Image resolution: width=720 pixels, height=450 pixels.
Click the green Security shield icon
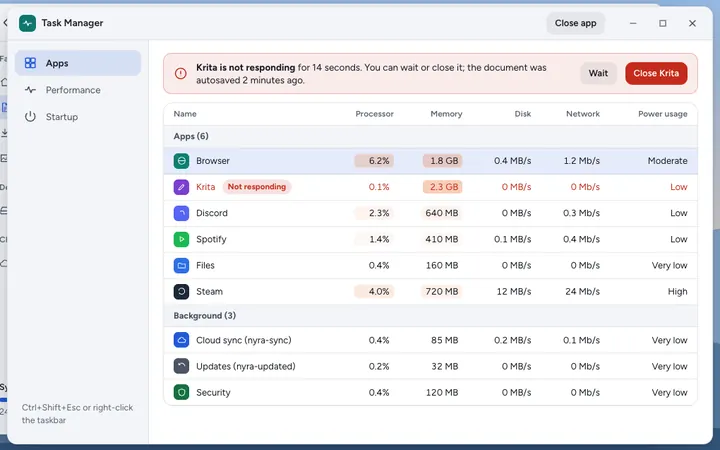tap(181, 393)
